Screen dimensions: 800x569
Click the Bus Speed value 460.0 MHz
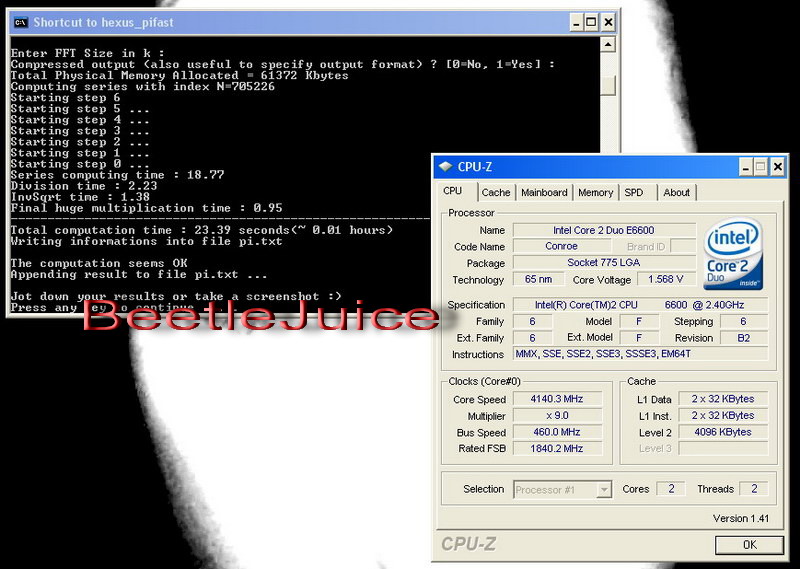[557, 432]
